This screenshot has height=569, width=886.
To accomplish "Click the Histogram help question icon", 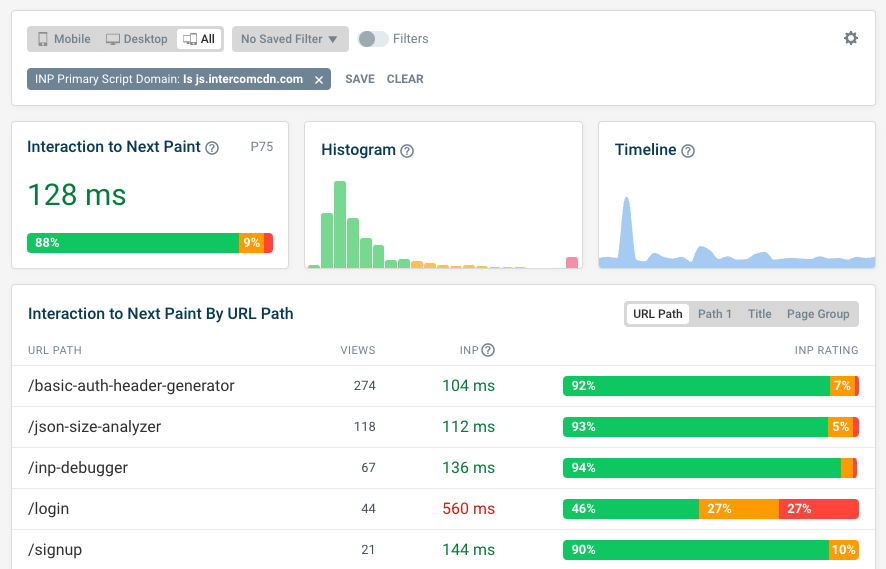I will click(407, 151).
